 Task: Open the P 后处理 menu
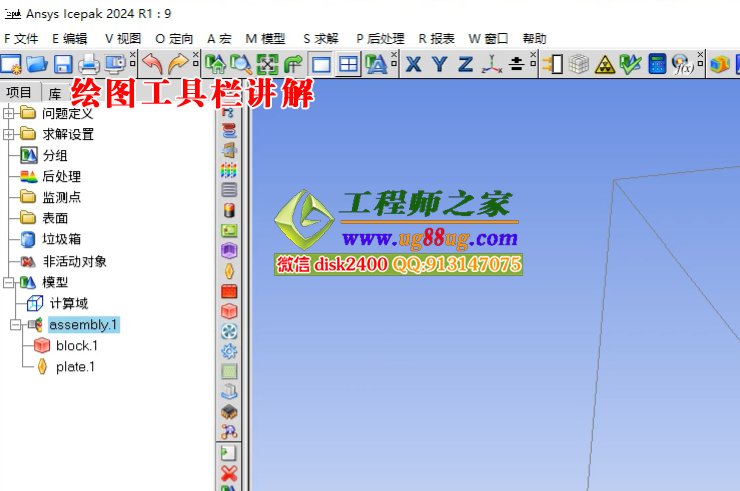[x=379, y=38]
